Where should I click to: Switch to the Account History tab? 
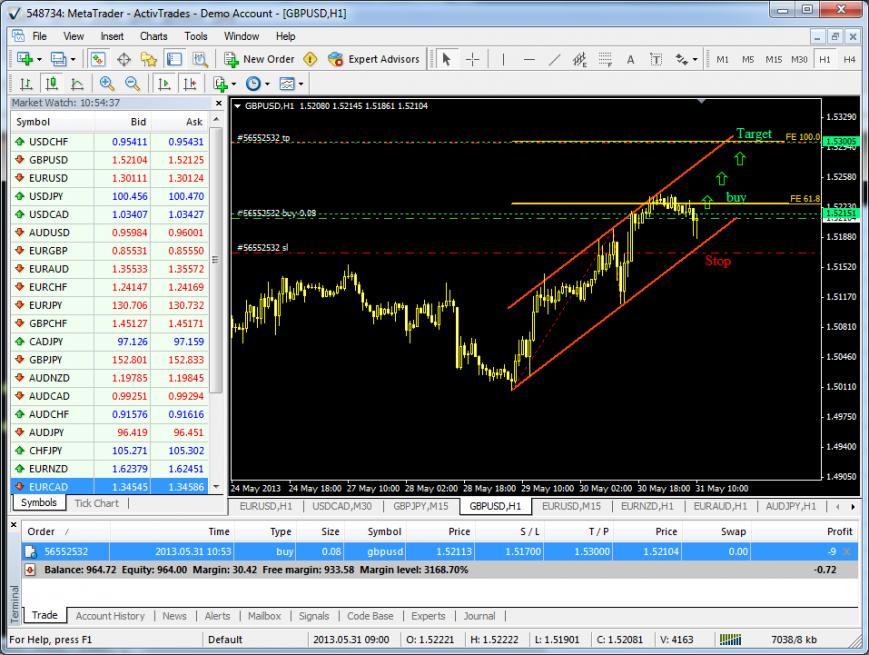(110, 616)
